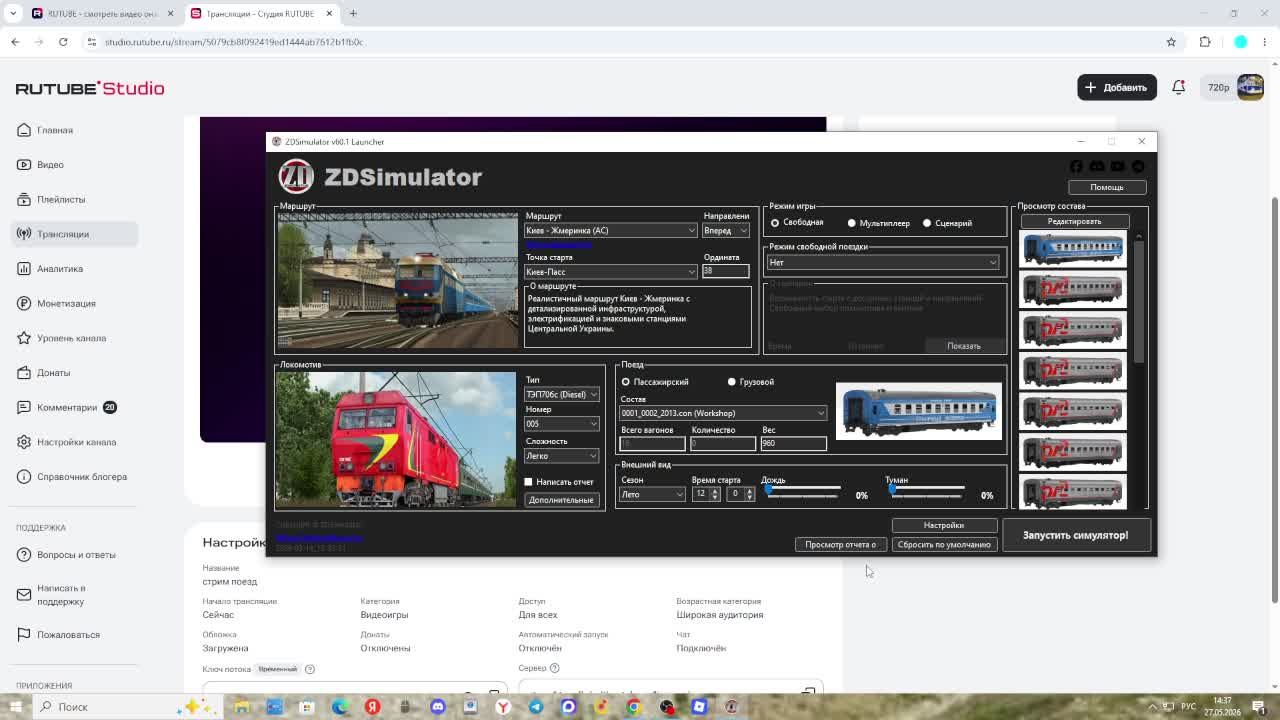Image resolution: width=1280 pixels, height=720 pixels.
Task: Adjust the Дождь rain slider
Action: pos(804,489)
